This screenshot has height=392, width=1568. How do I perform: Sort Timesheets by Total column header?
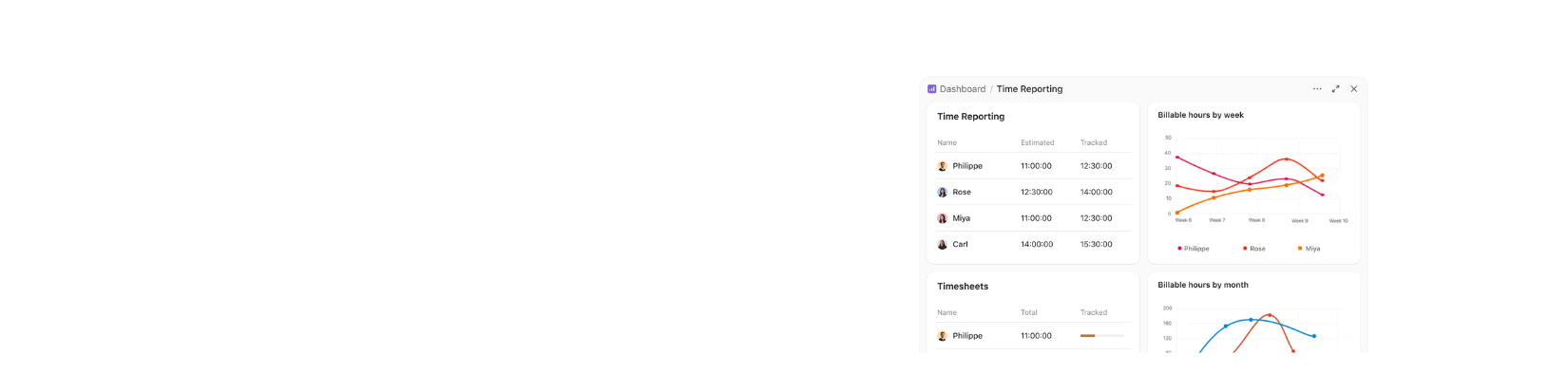tap(1028, 313)
